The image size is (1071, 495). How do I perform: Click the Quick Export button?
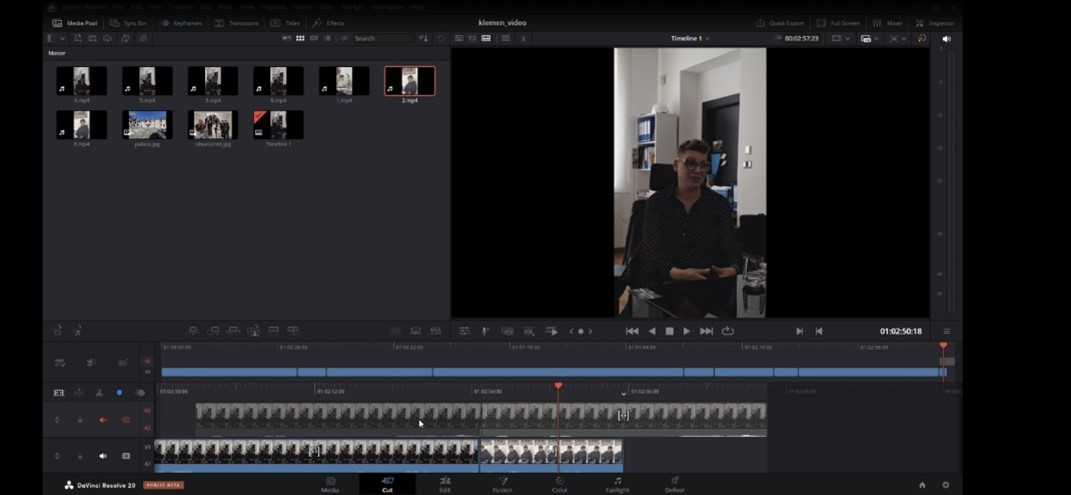point(779,23)
